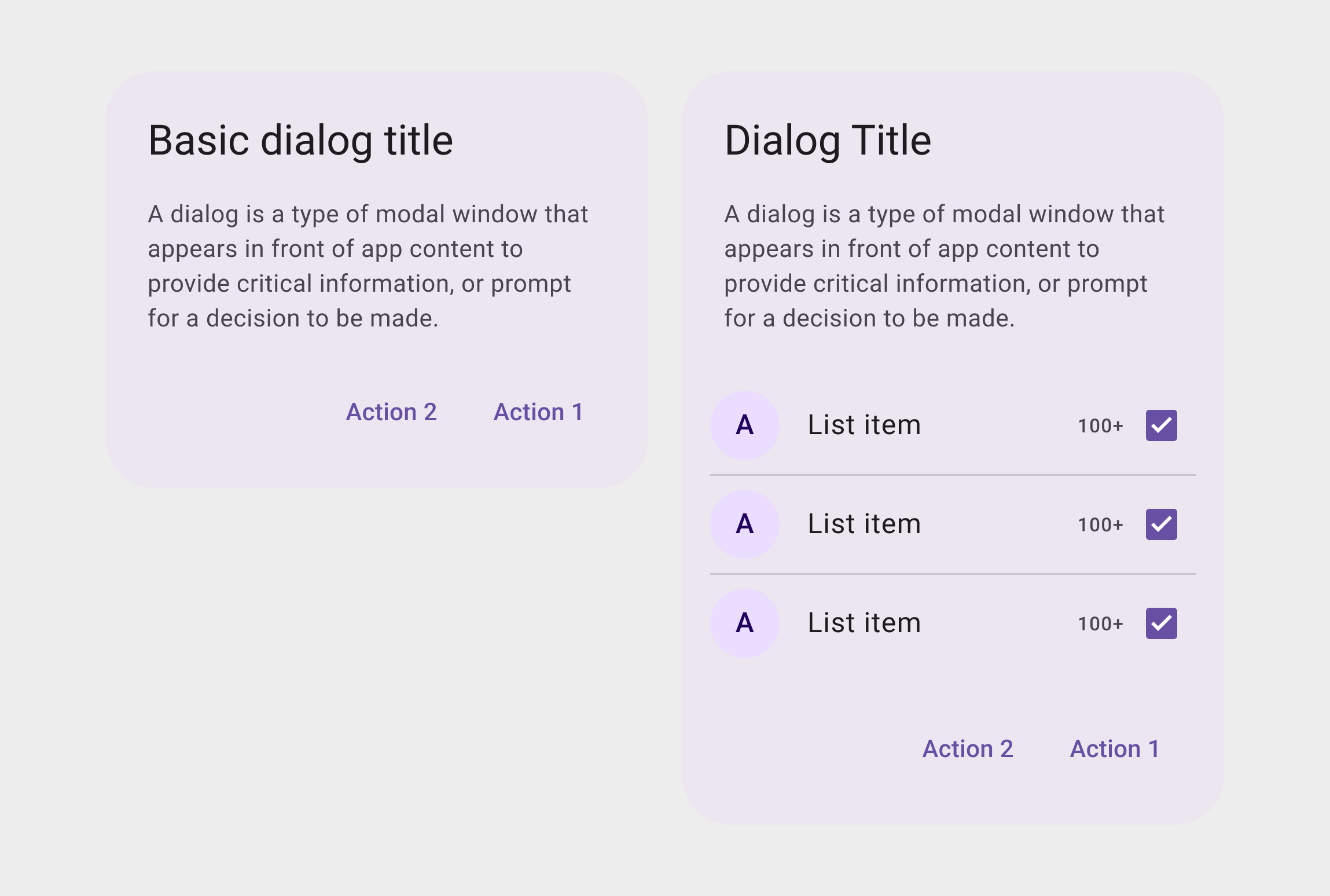1330x896 pixels.
Task: Click the 'Dialog Title' heading
Action: coord(828,141)
